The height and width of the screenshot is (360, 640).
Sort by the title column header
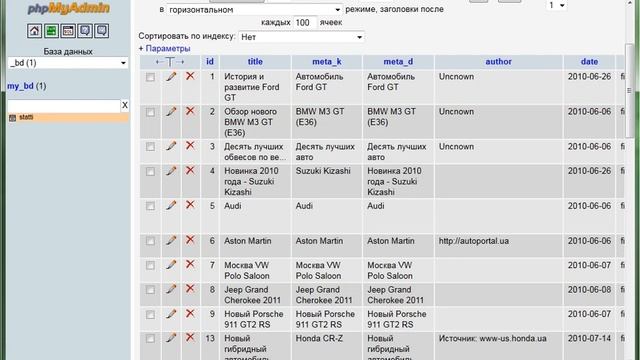255,62
